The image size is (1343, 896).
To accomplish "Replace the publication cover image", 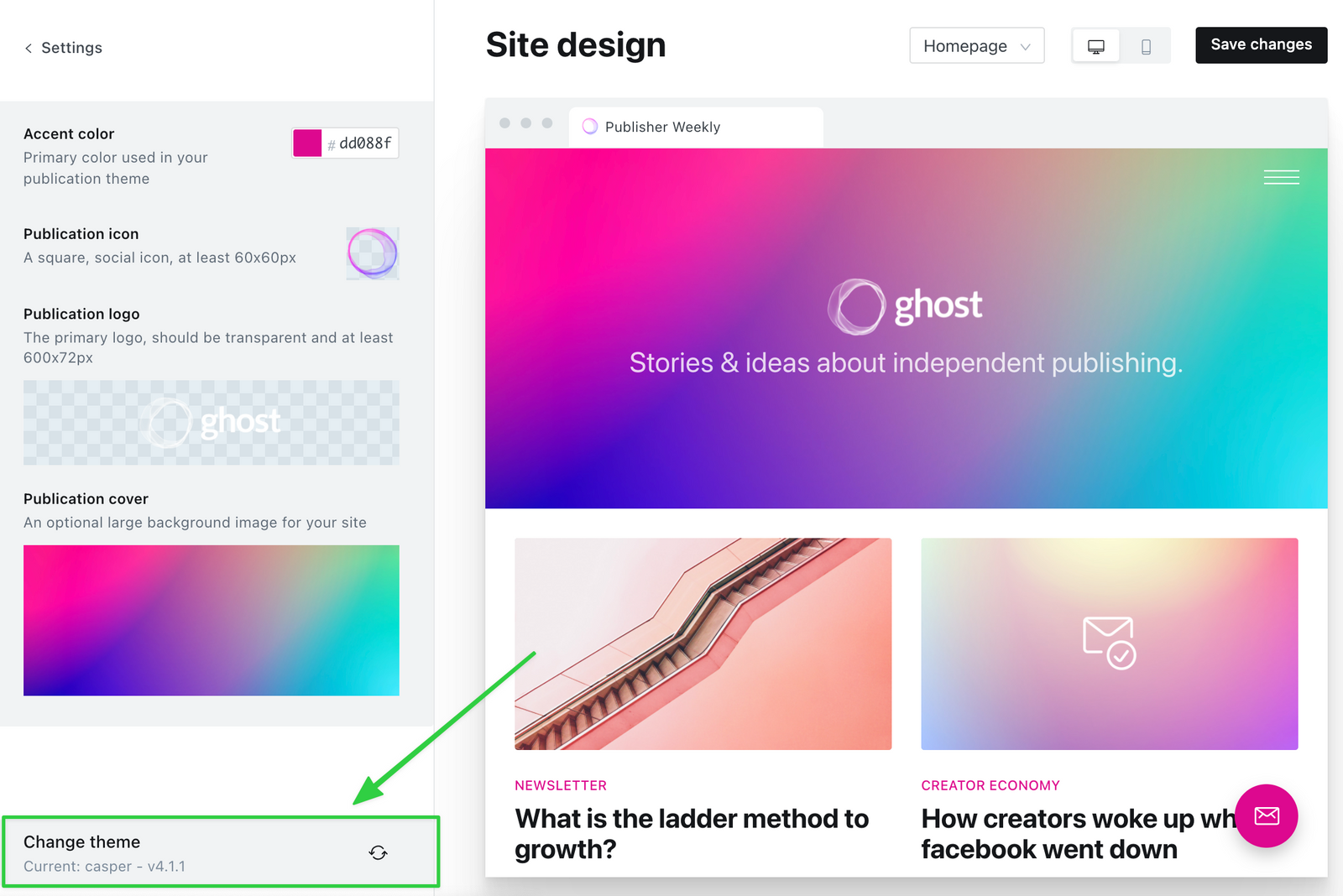I will [212, 620].
